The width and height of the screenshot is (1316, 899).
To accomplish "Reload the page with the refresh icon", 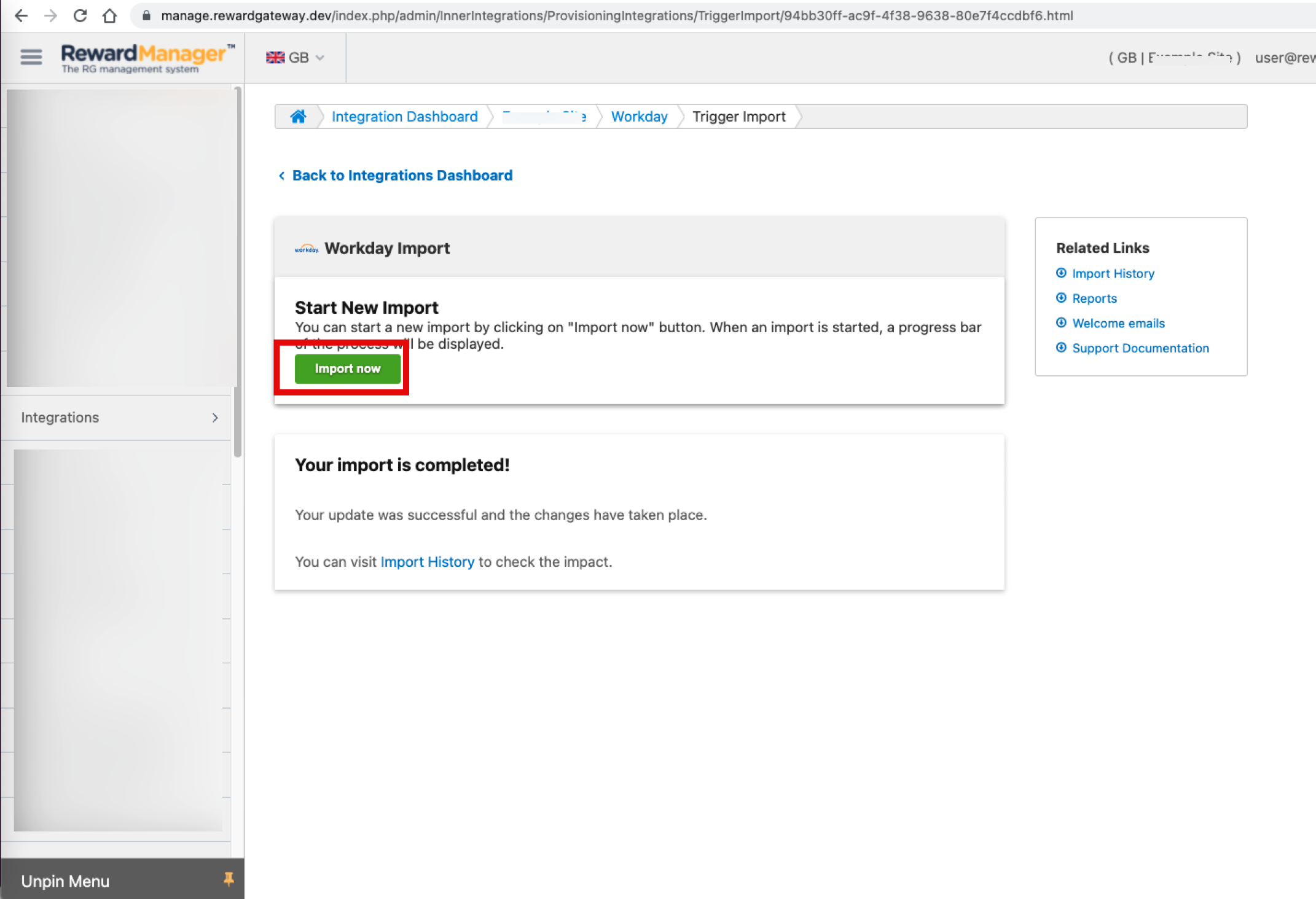I will (80, 15).
